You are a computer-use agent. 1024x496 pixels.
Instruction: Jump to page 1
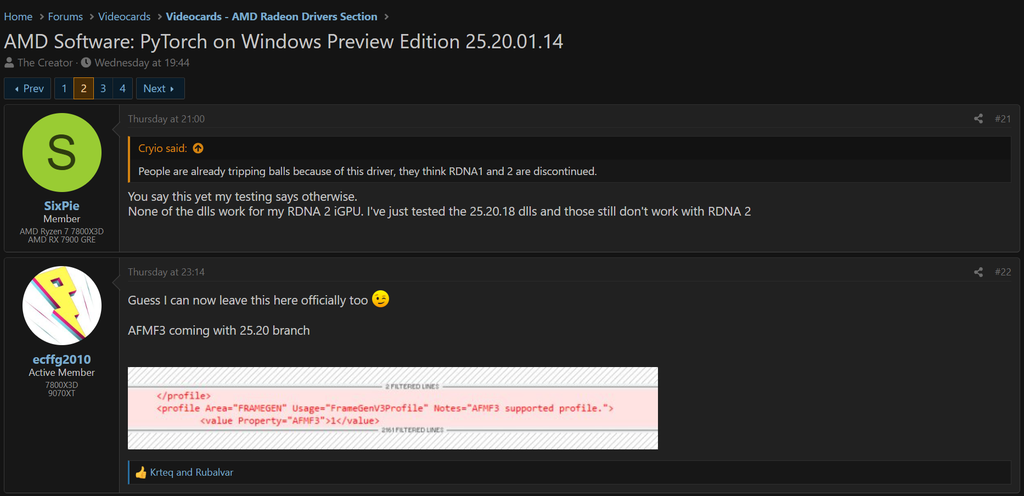point(64,88)
